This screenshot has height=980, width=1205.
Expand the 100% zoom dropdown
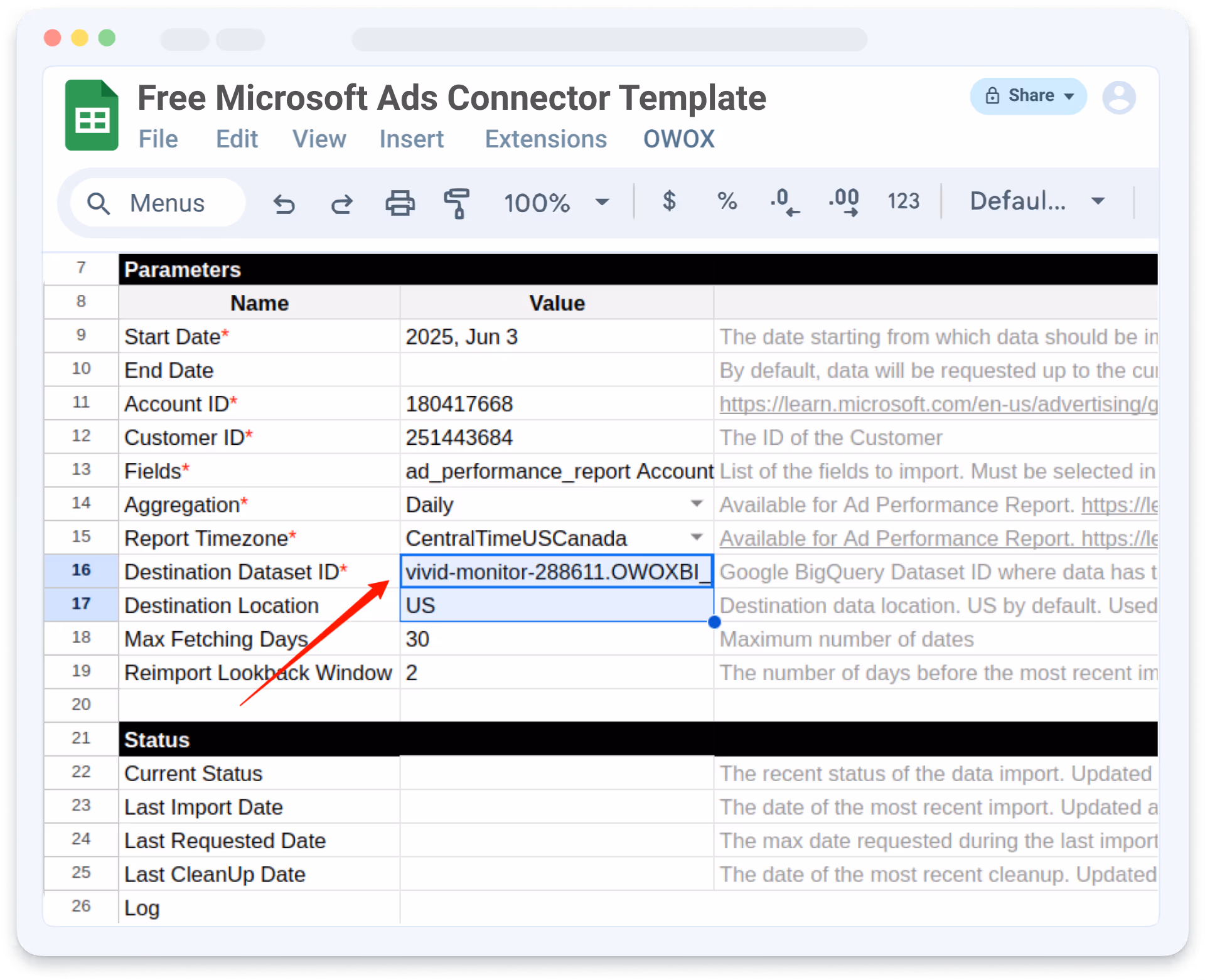(x=556, y=203)
